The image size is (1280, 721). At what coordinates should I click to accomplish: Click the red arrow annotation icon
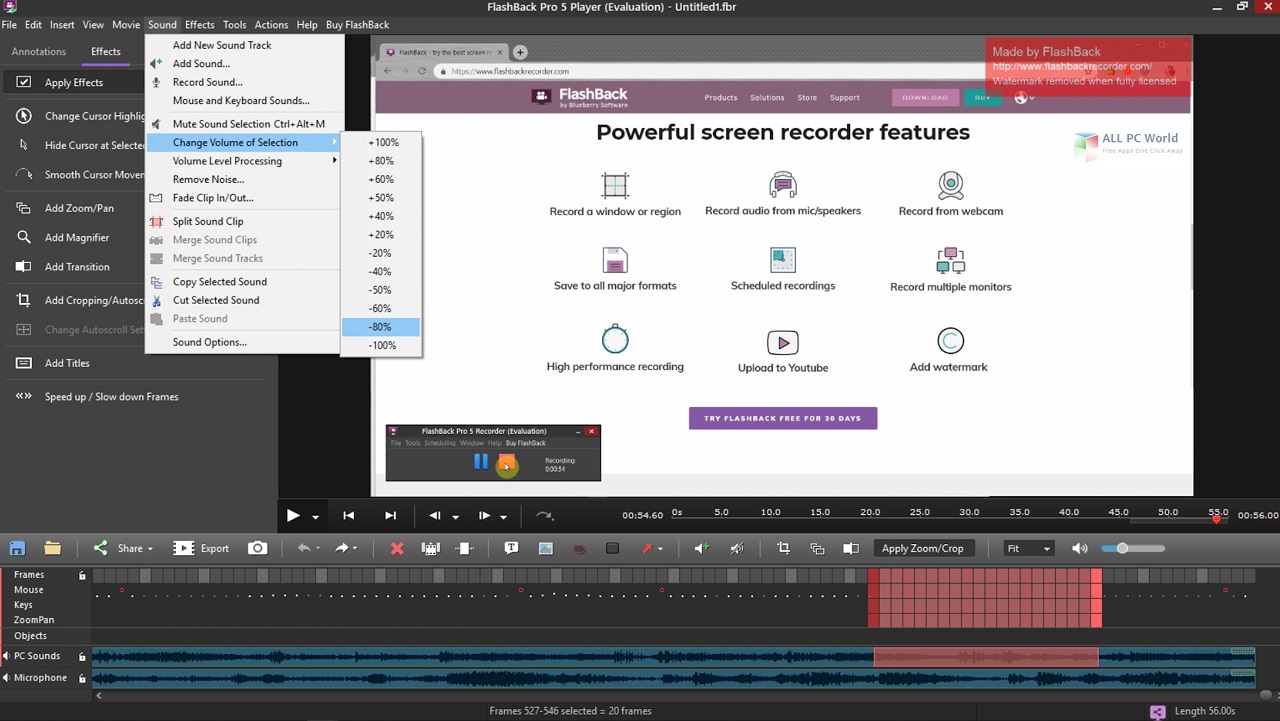pos(647,548)
